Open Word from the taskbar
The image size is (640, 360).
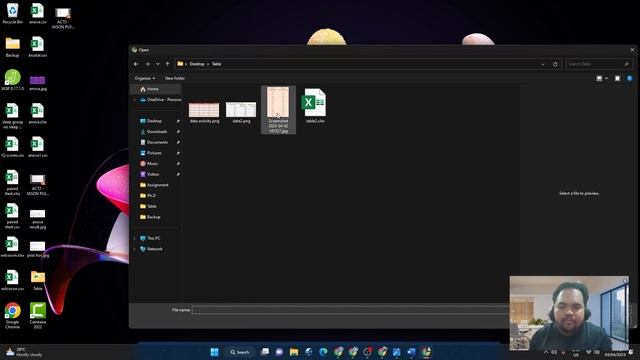[411, 352]
